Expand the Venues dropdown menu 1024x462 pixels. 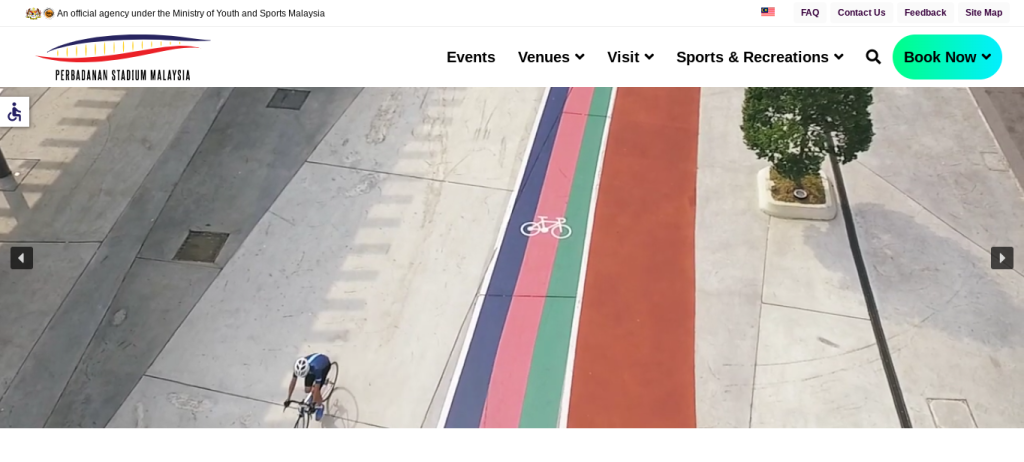coord(550,57)
